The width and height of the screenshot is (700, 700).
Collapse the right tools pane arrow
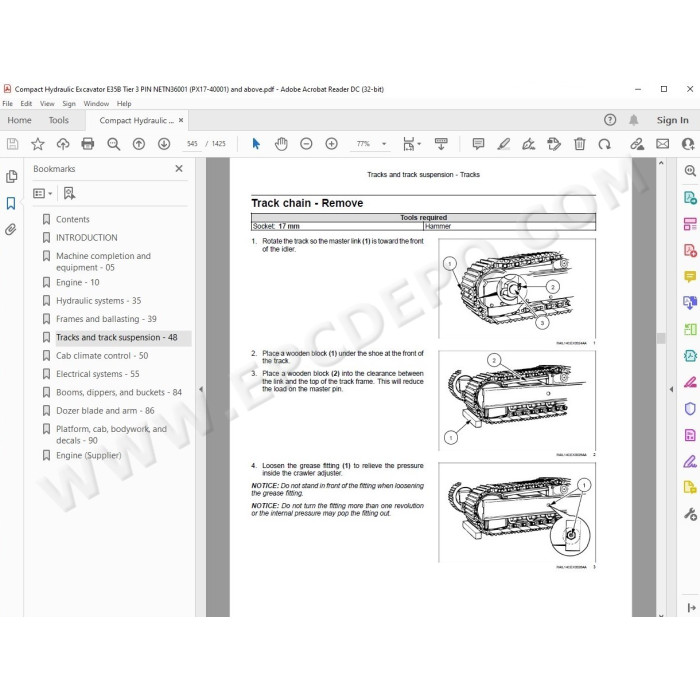671,389
